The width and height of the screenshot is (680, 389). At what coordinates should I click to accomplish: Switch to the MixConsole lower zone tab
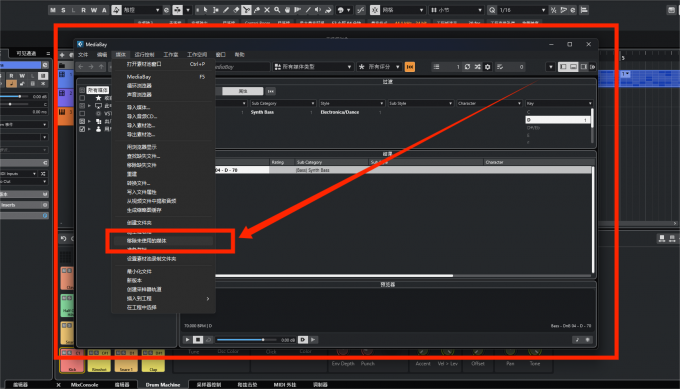tap(84, 385)
